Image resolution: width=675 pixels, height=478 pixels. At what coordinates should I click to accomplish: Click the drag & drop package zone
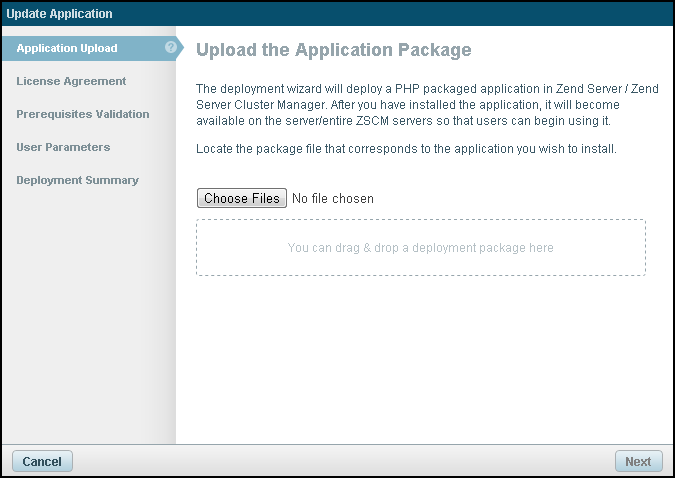[x=420, y=248]
